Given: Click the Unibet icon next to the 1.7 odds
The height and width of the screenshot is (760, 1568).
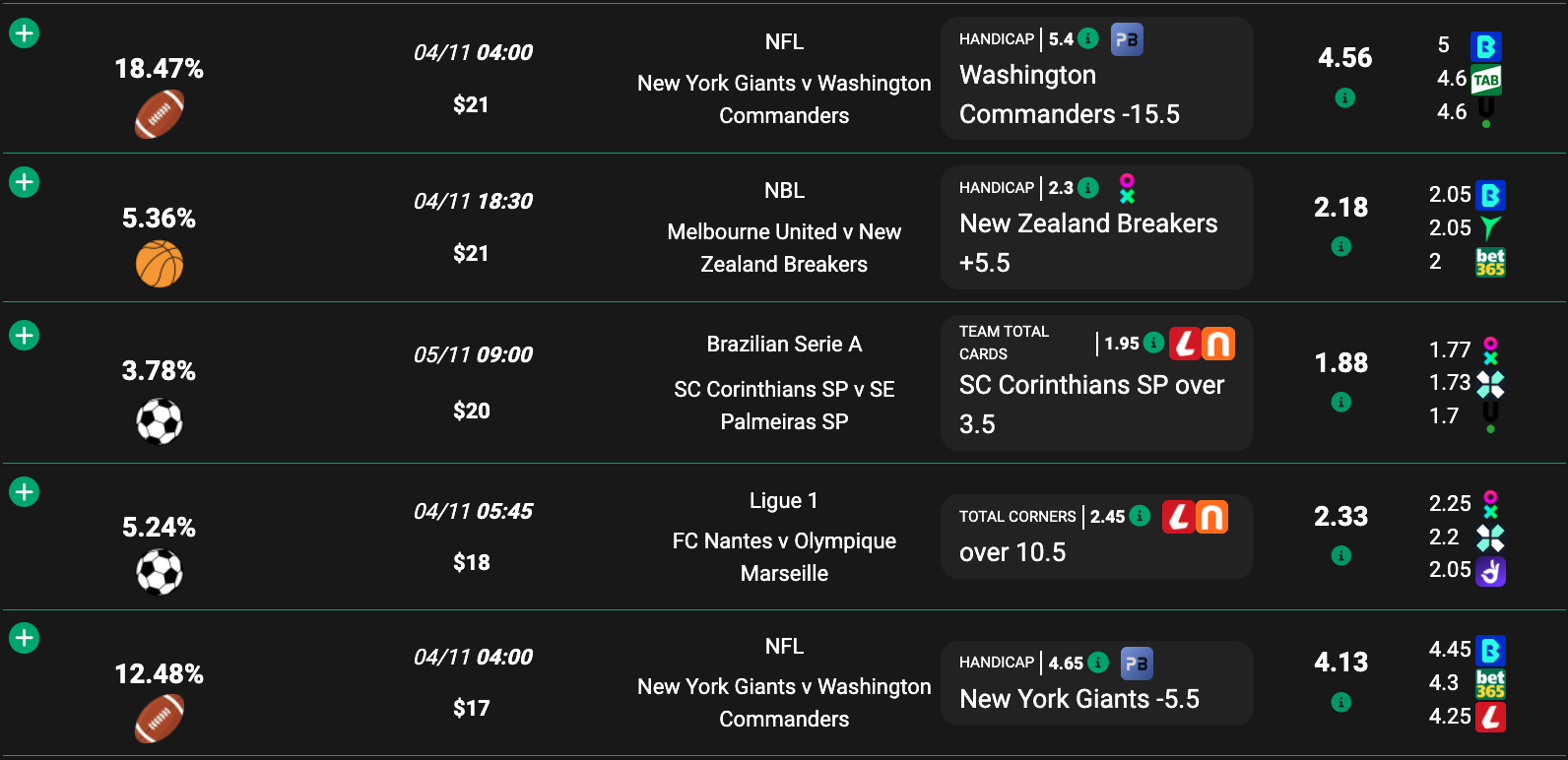Looking at the screenshot, I should point(1488,415).
